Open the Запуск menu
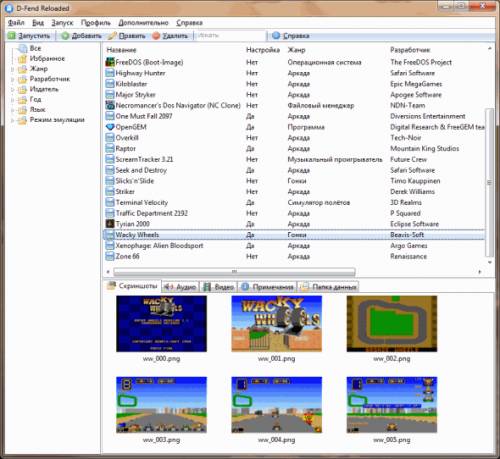This screenshot has width=500, height=459. pyautogui.click(x=62, y=23)
